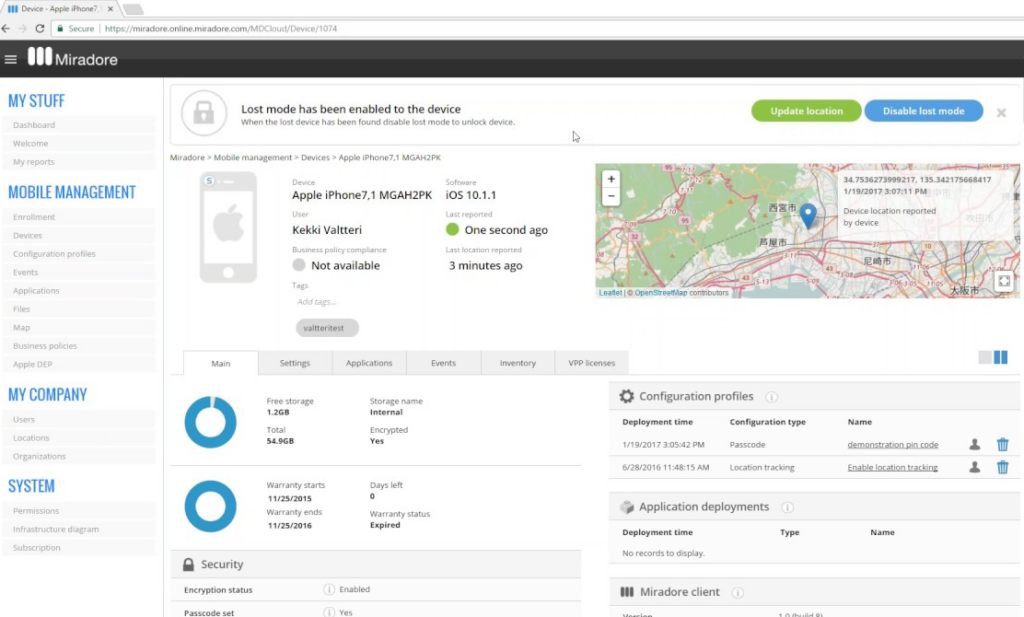This screenshot has height=617, width=1024.
Task: Open Subscription in sidebar
Action: 79,548
